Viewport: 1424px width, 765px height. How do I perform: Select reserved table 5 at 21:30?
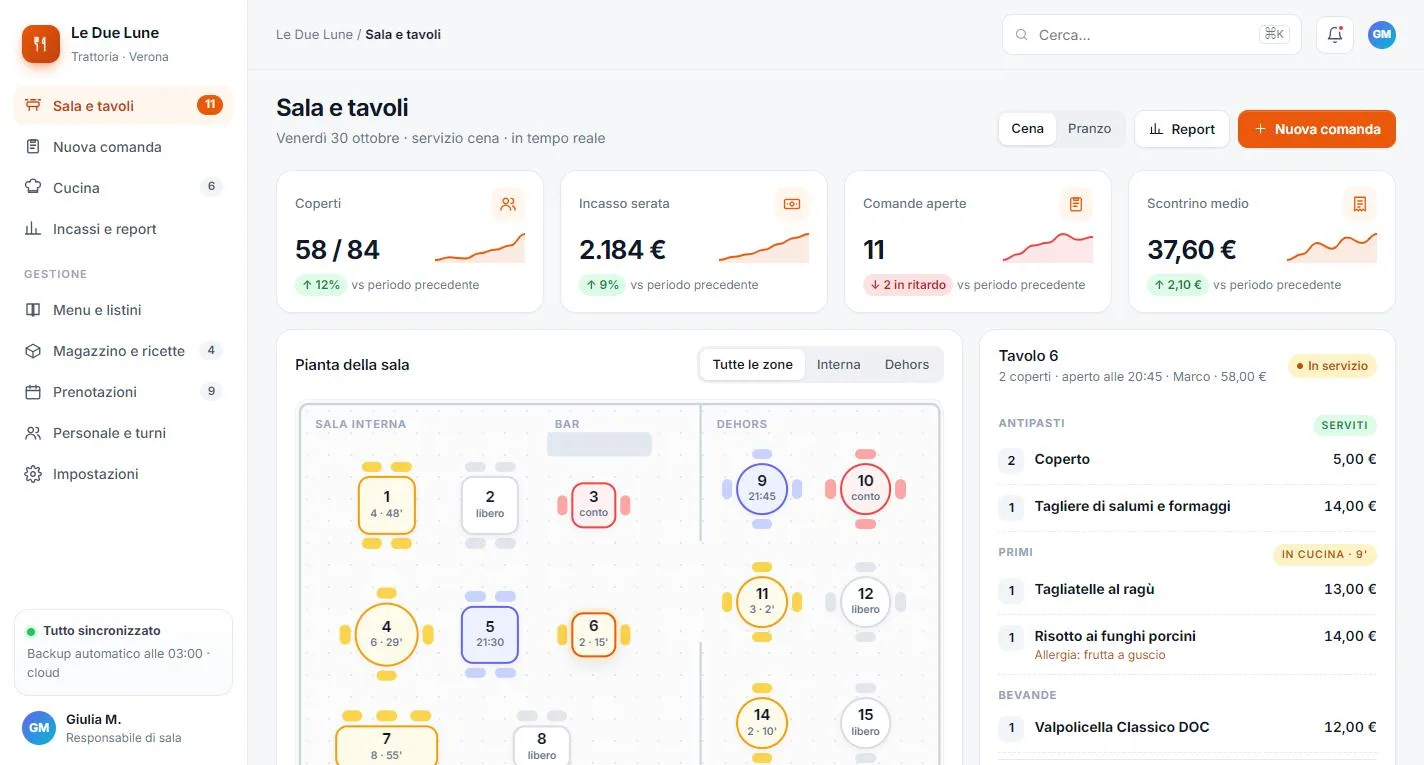coord(490,634)
